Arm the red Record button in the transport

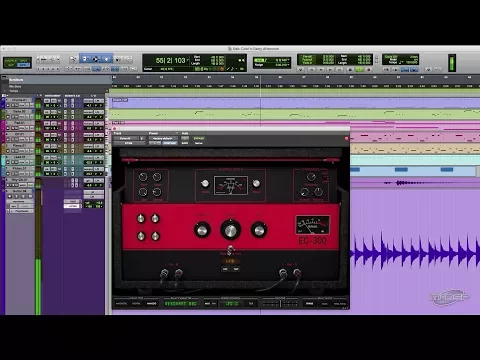(368, 70)
